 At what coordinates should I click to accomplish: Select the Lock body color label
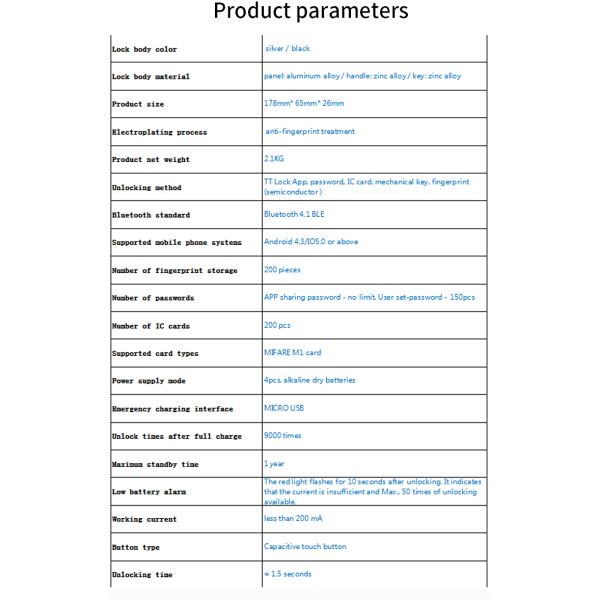144,49
